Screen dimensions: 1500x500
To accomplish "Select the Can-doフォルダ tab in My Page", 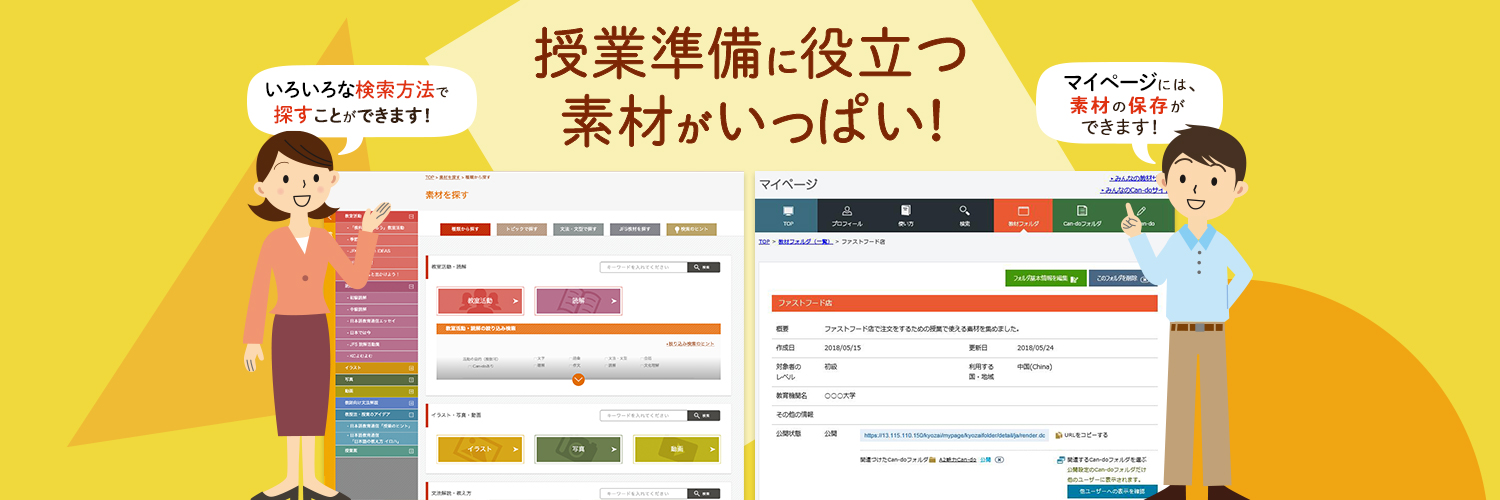I will [1082, 216].
